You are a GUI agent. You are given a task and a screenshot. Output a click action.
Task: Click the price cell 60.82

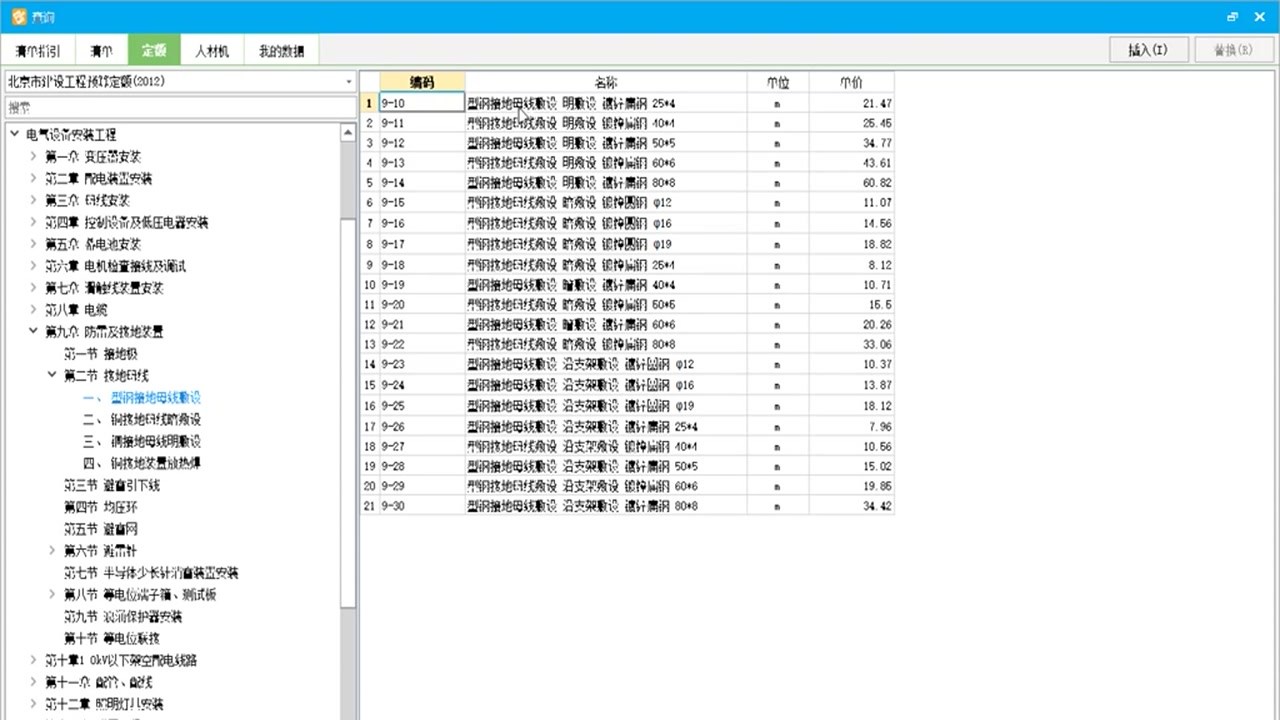(851, 183)
